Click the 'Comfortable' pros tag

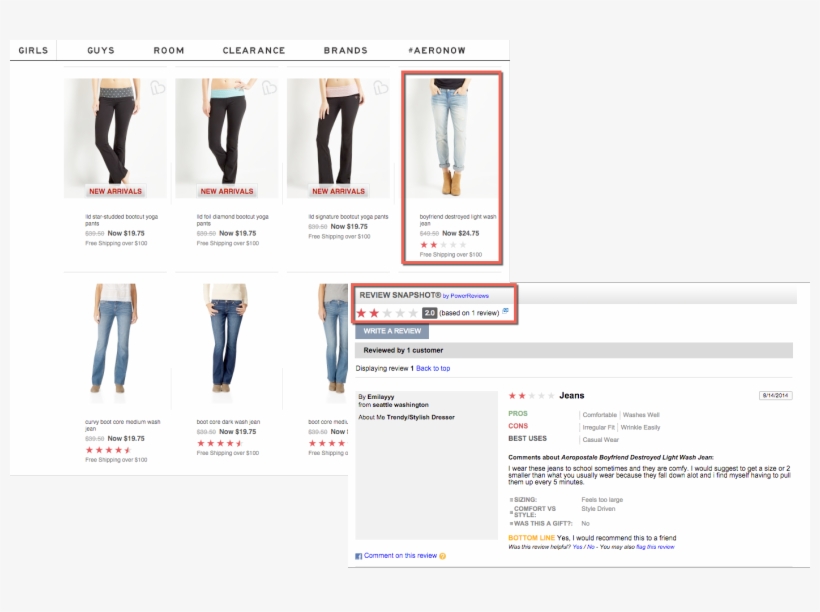coord(599,415)
